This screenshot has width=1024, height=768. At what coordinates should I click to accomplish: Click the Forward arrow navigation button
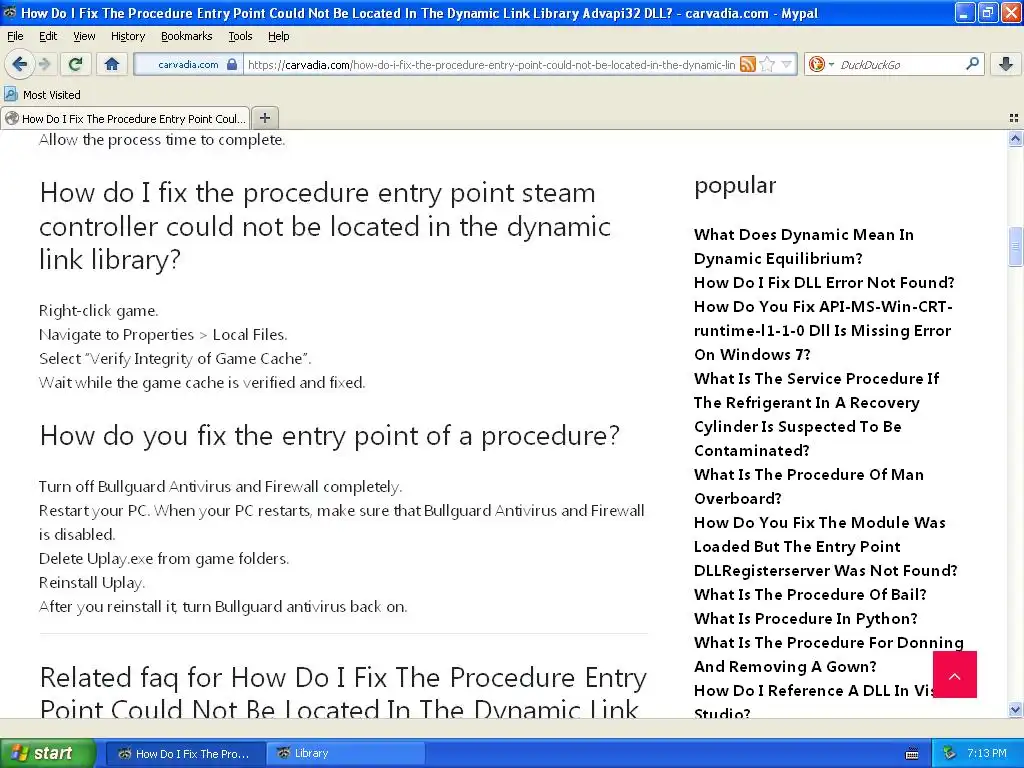pos(44,64)
